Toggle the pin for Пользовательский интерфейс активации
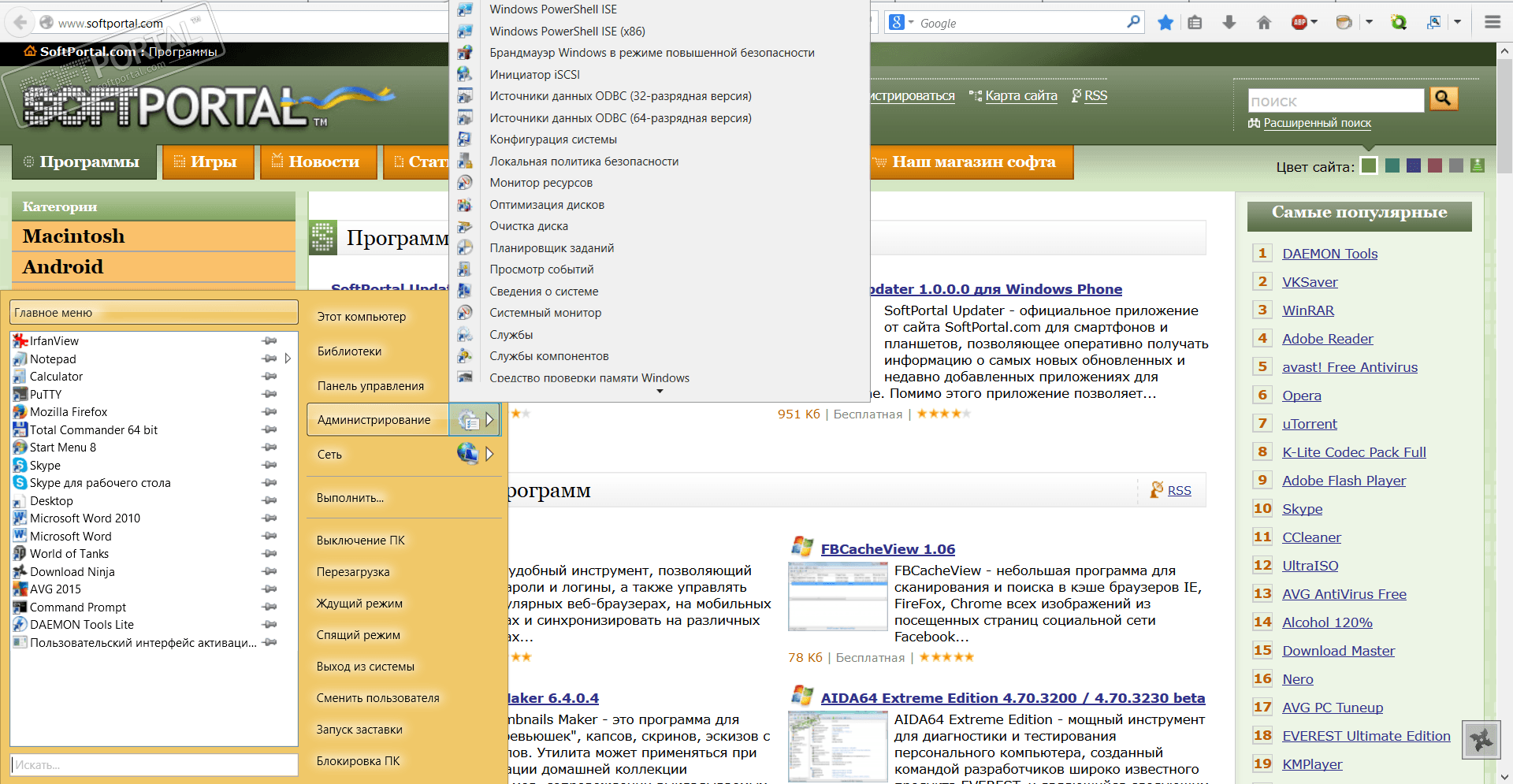 [270, 643]
